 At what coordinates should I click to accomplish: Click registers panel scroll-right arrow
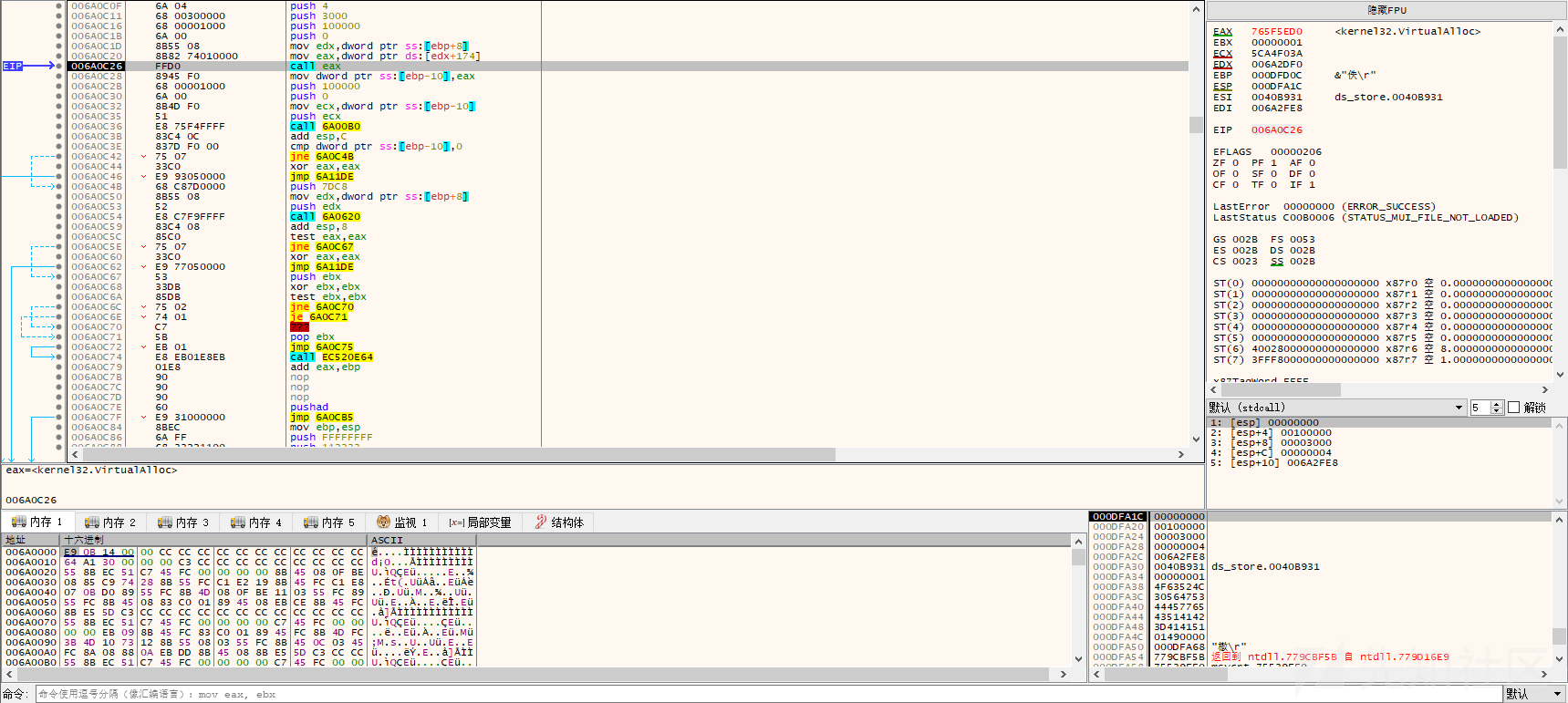(x=1545, y=389)
